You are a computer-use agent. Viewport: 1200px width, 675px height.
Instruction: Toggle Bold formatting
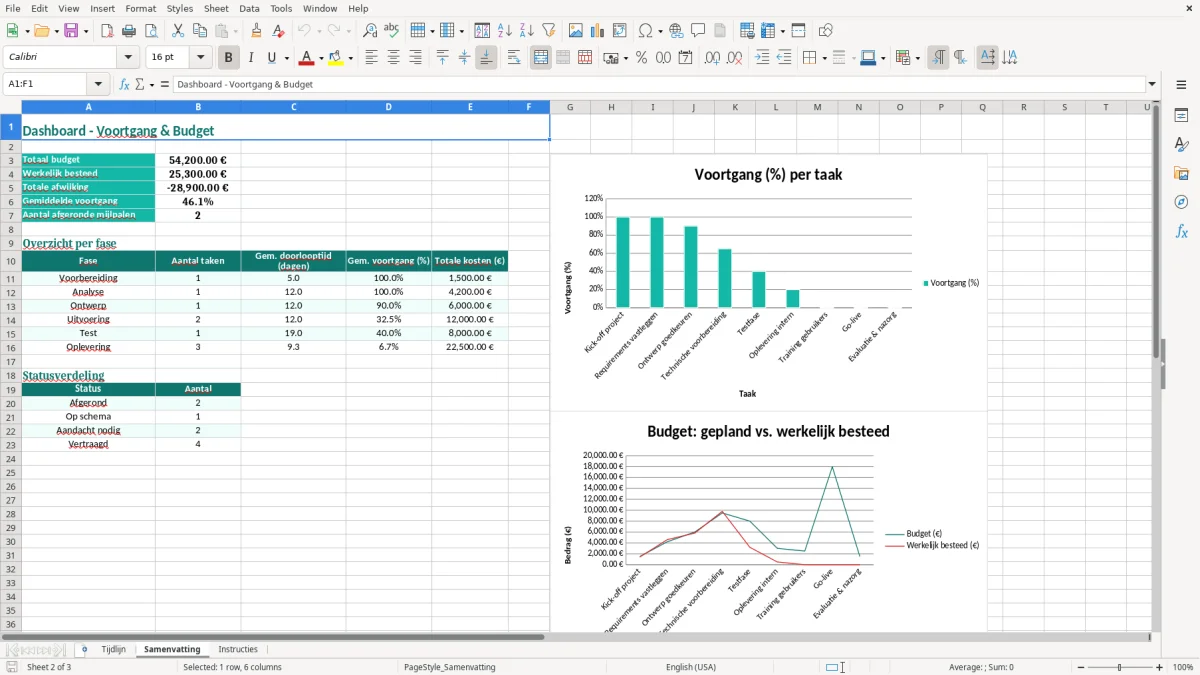(228, 58)
